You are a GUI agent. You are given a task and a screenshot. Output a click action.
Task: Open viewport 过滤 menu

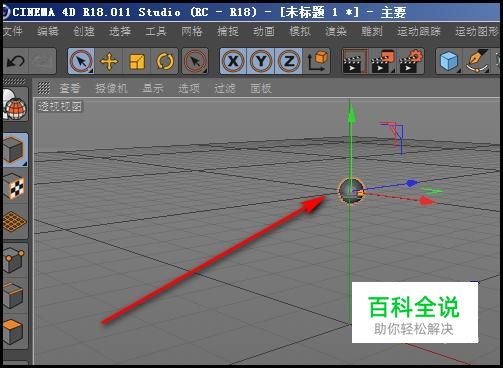pos(225,88)
